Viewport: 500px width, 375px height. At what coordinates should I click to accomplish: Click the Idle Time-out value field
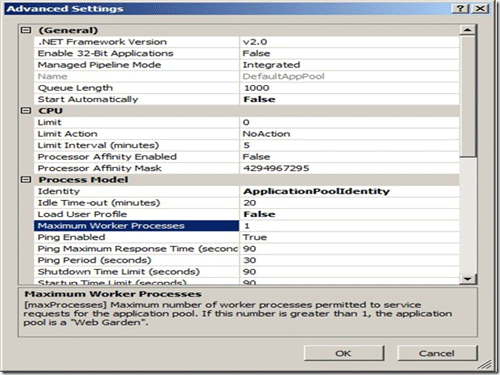coord(349,203)
